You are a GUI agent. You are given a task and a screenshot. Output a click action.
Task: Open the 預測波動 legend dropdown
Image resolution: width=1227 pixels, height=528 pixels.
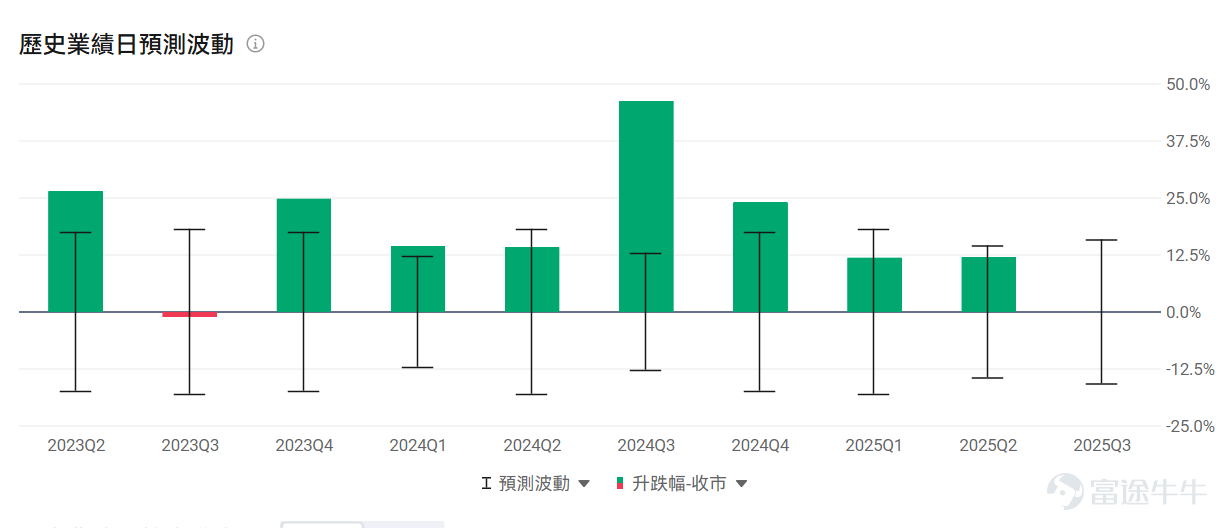point(584,484)
